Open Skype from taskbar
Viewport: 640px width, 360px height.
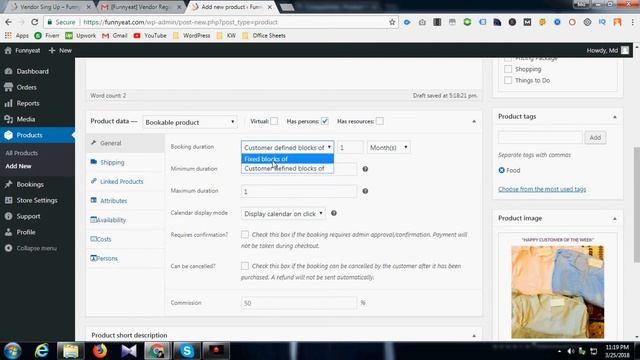[x=187, y=351]
